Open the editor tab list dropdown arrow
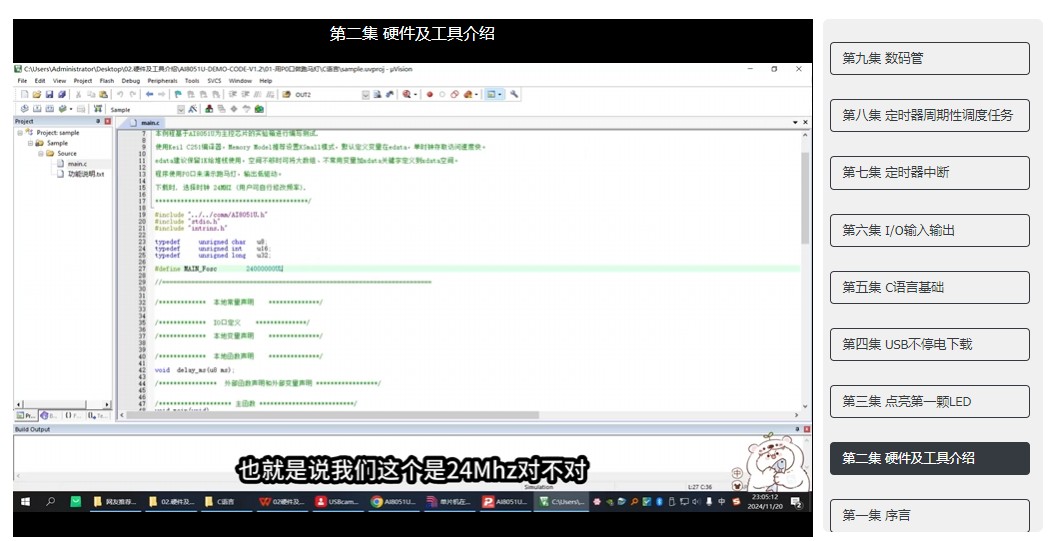This screenshot has width=1048, height=541. coord(795,122)
